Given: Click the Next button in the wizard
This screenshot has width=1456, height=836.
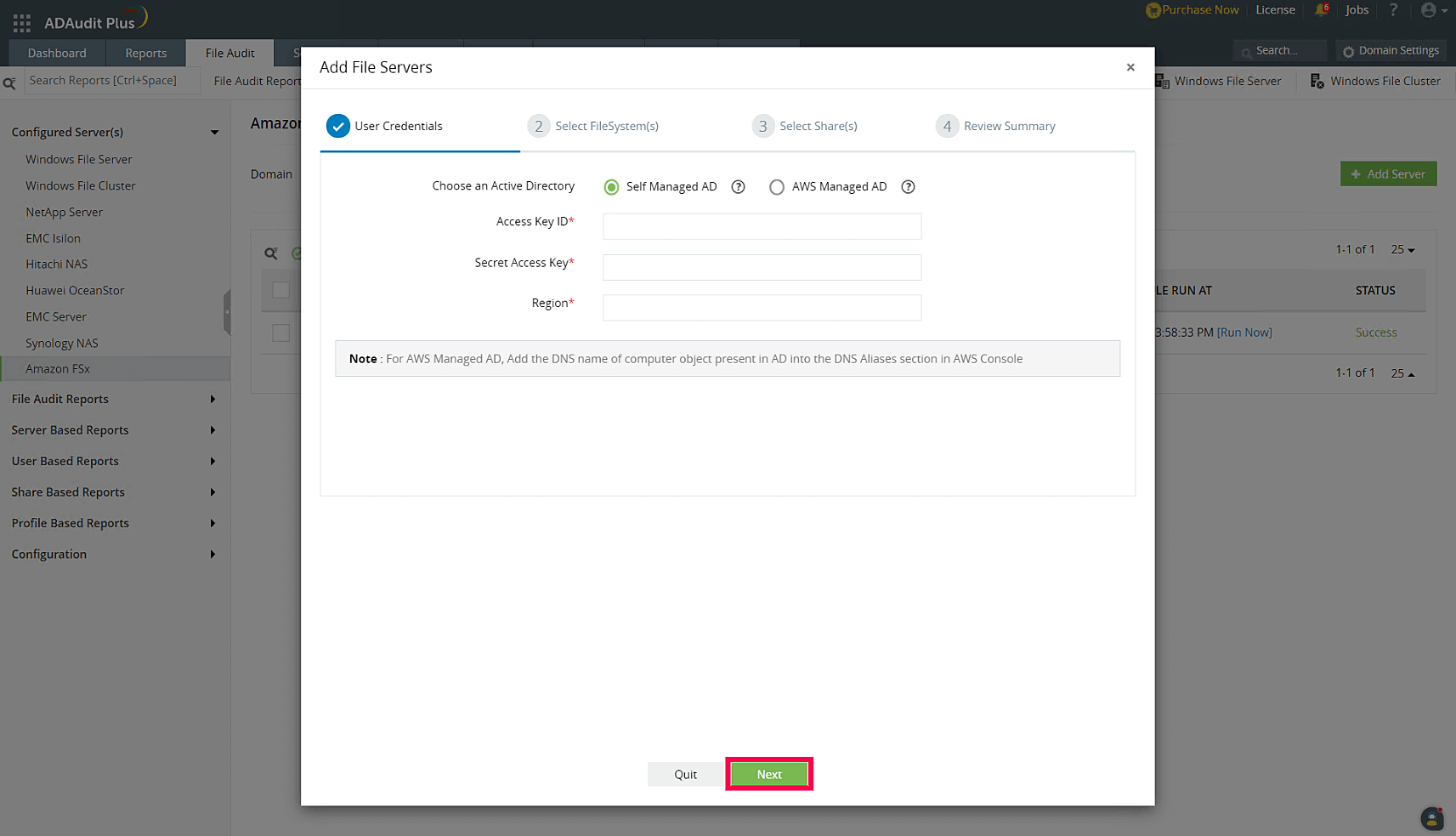Looking at the screenshot, I should (768, 774).
